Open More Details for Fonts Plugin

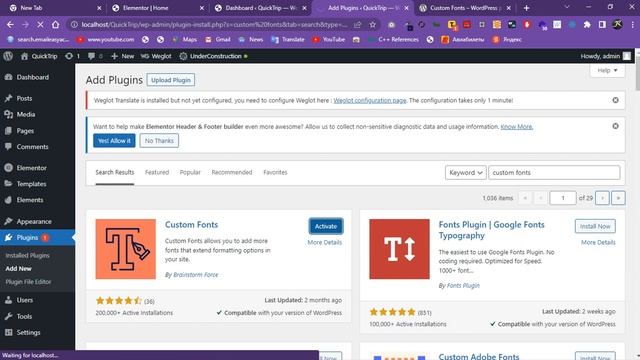tap(598, 242)
